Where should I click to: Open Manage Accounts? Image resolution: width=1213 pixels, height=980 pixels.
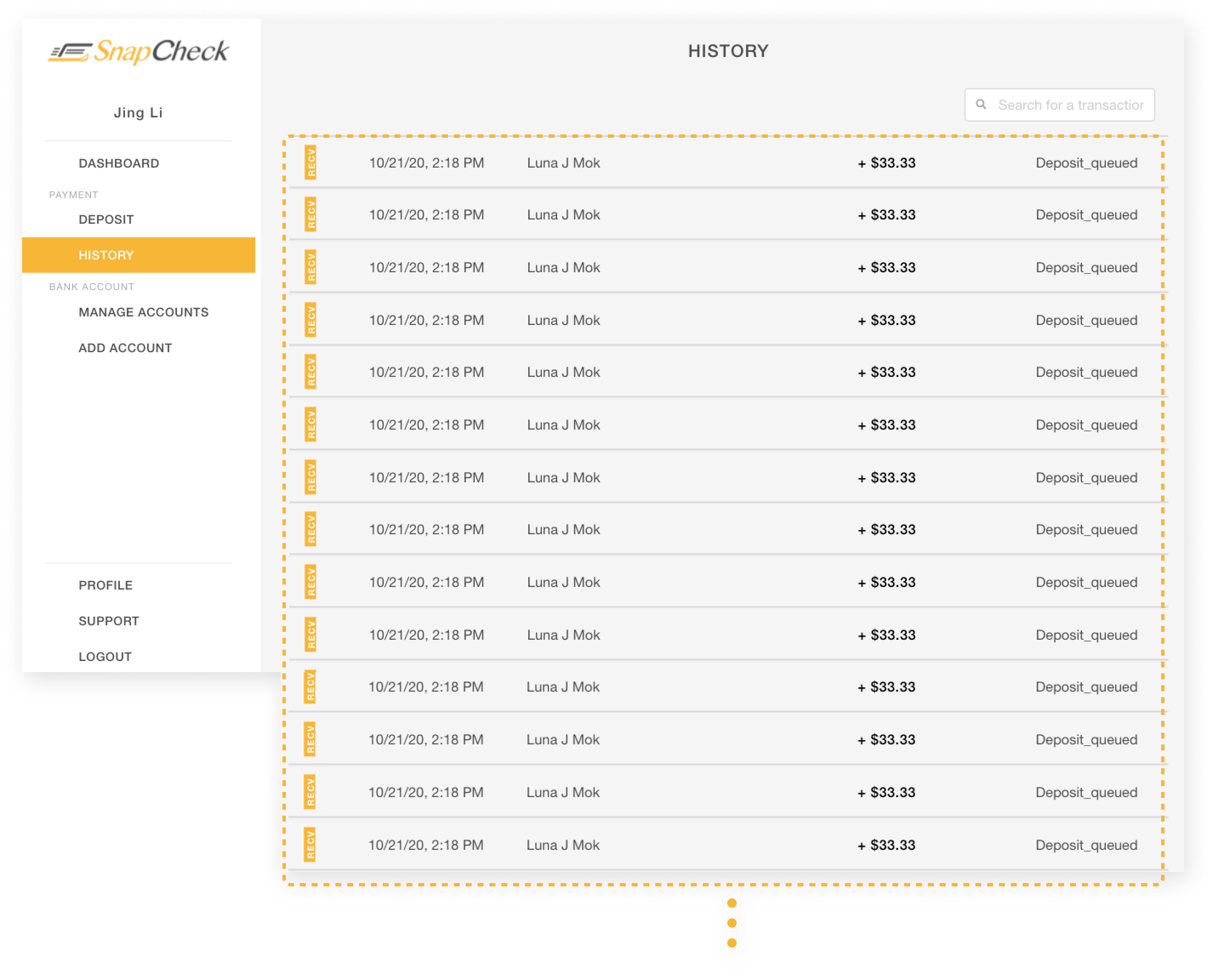[143, 312]
